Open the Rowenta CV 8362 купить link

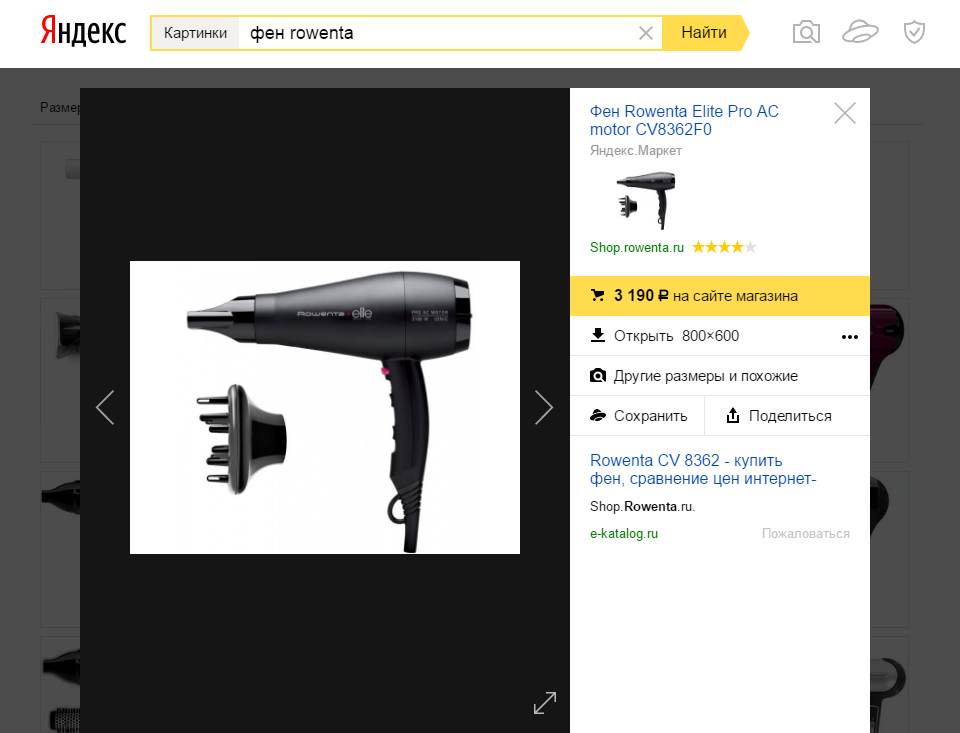pyautogui.click(x=703, y=469)
